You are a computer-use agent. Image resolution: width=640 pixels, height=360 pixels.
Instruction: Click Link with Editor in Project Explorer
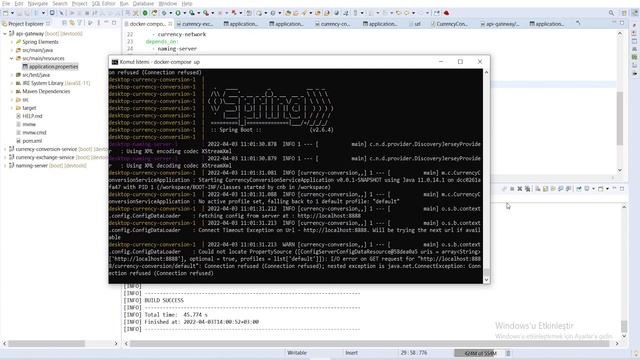[72, 23]
